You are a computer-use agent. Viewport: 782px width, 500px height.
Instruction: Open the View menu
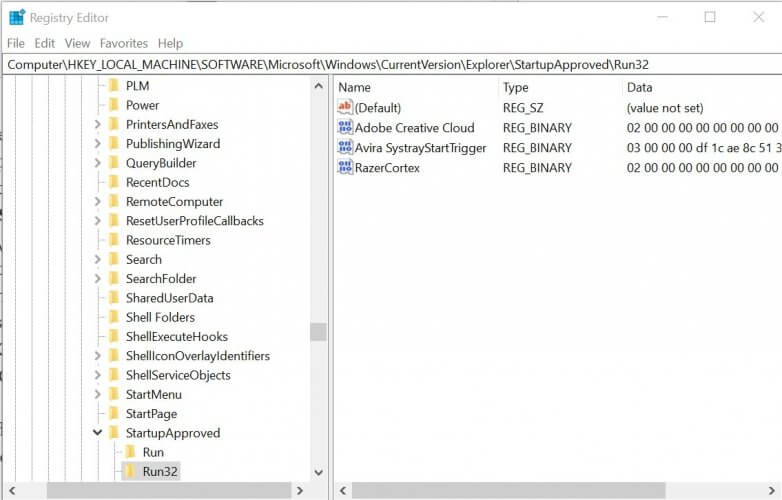[77, 43]
